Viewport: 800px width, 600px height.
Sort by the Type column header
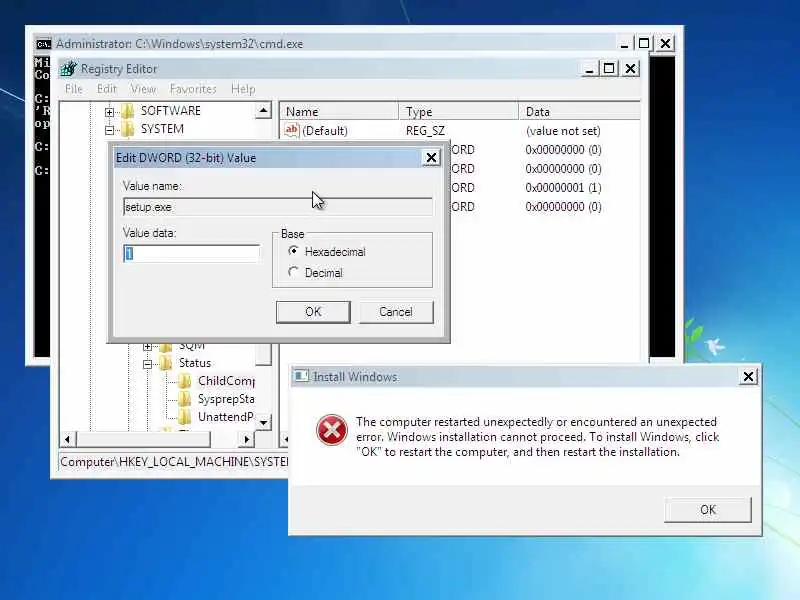458,111
